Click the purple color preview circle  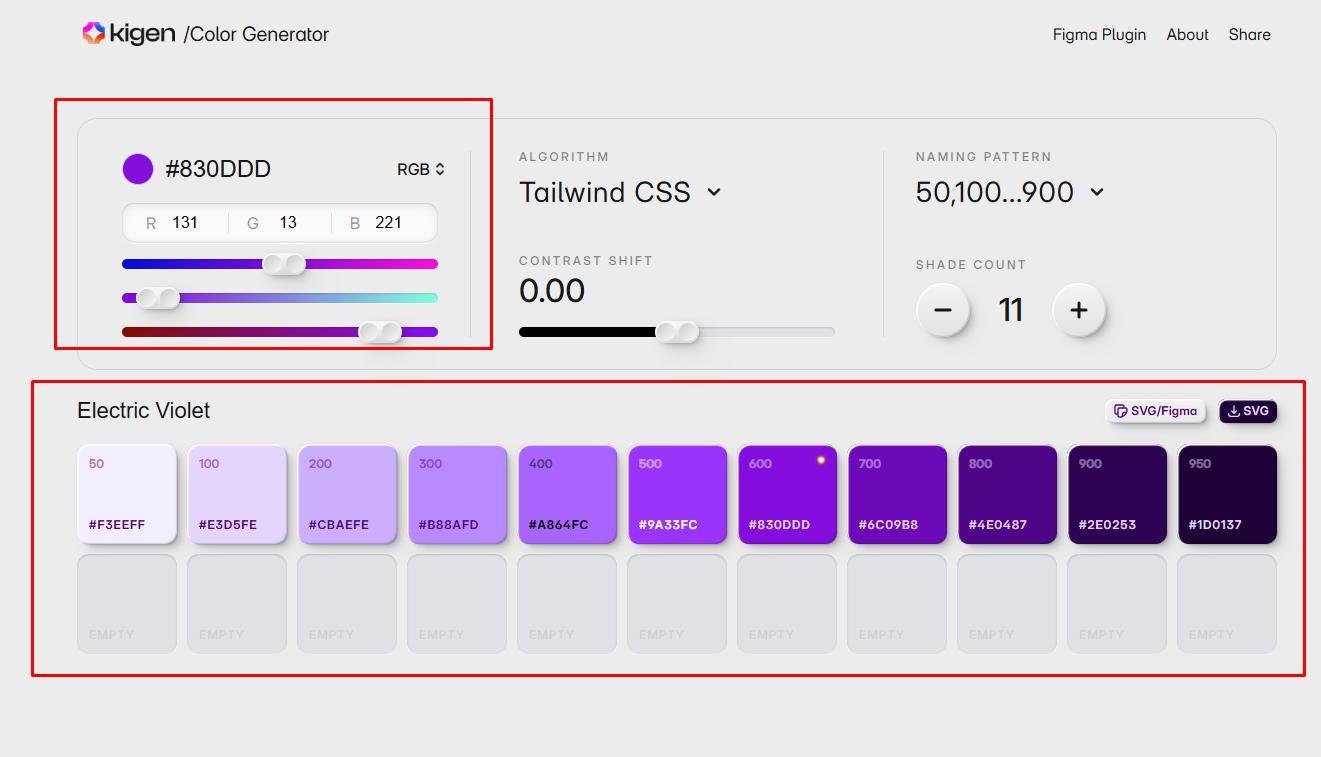click(137, 169)
